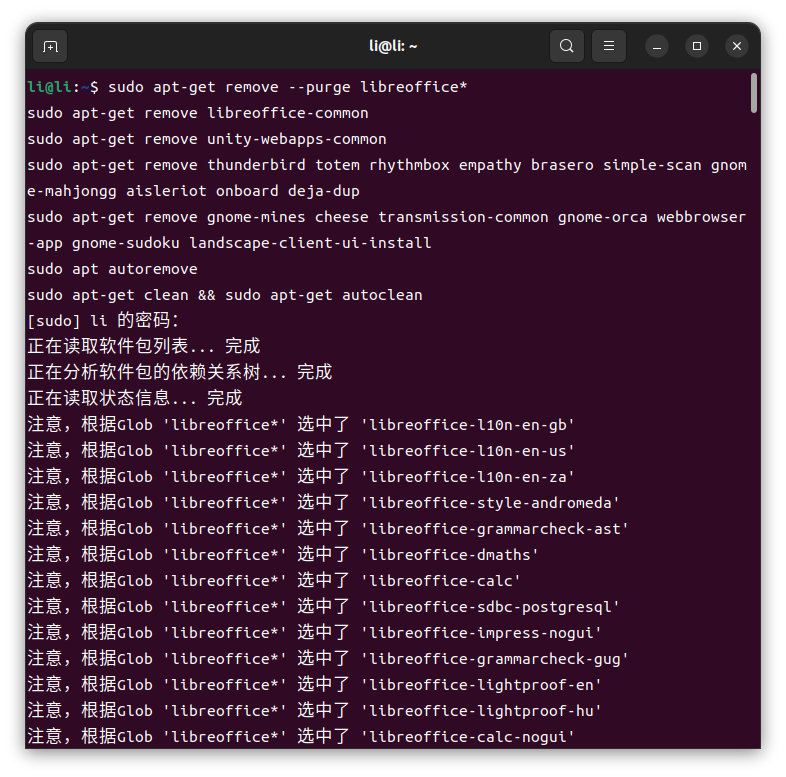Click the 'unity-webapps-common' command line
This screenshot has height=777, width=786.
pyautogui.click(x=207, y=139)
